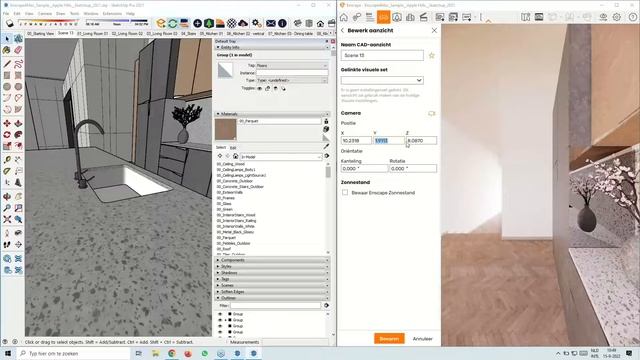Expand the Components tray panel
Viewport: 640px width, 360px height.
[x=272, y=260]
